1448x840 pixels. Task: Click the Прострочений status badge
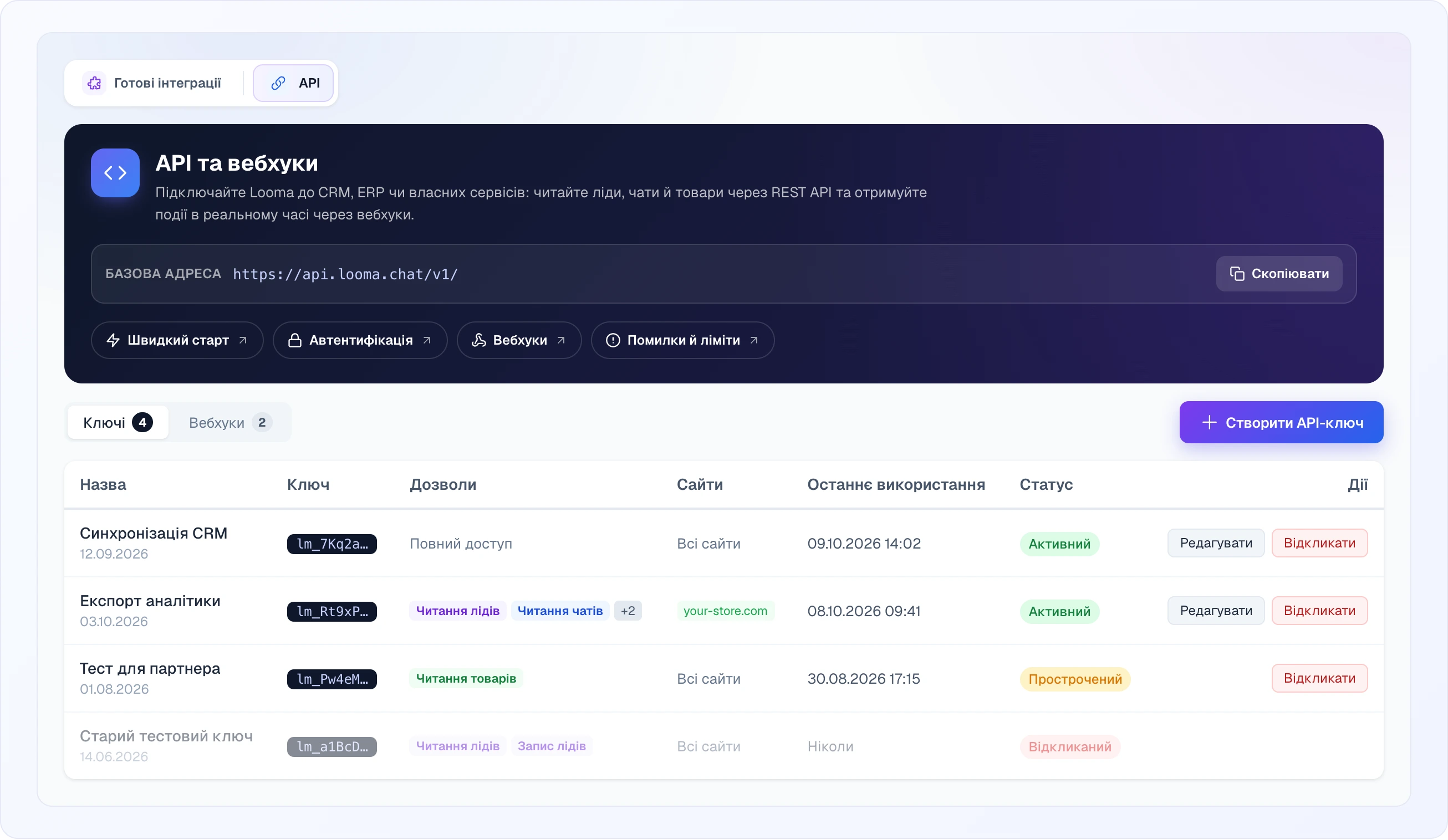click(x=1075, y=680)
